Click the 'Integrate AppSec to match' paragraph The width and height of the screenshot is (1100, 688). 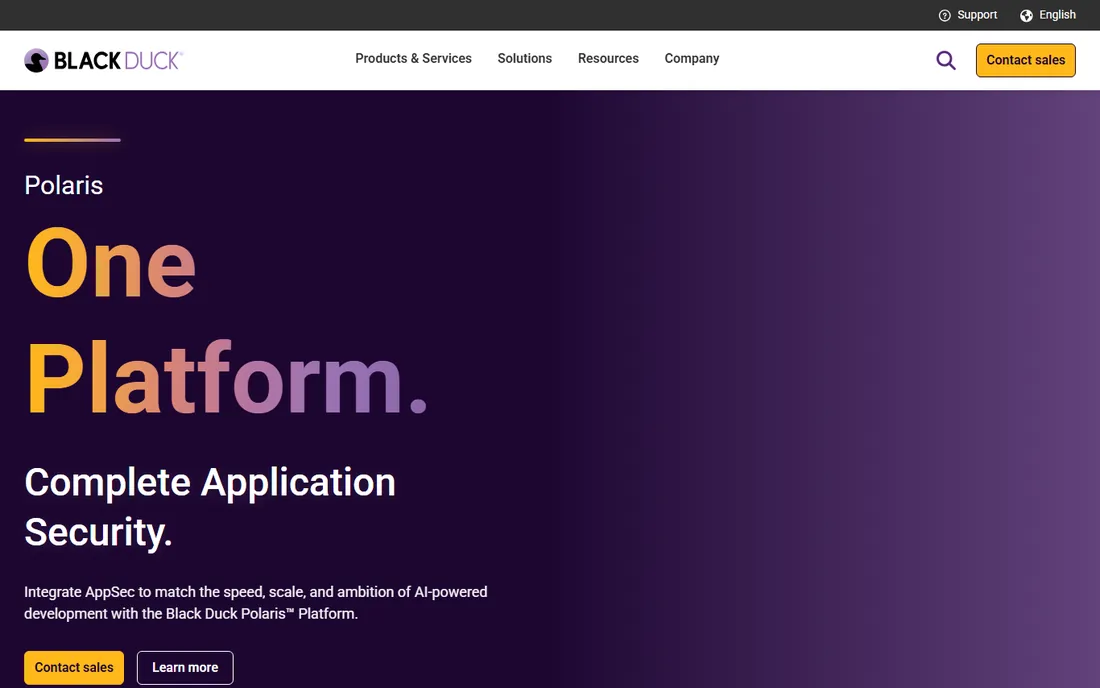click(x=255, y=602)
